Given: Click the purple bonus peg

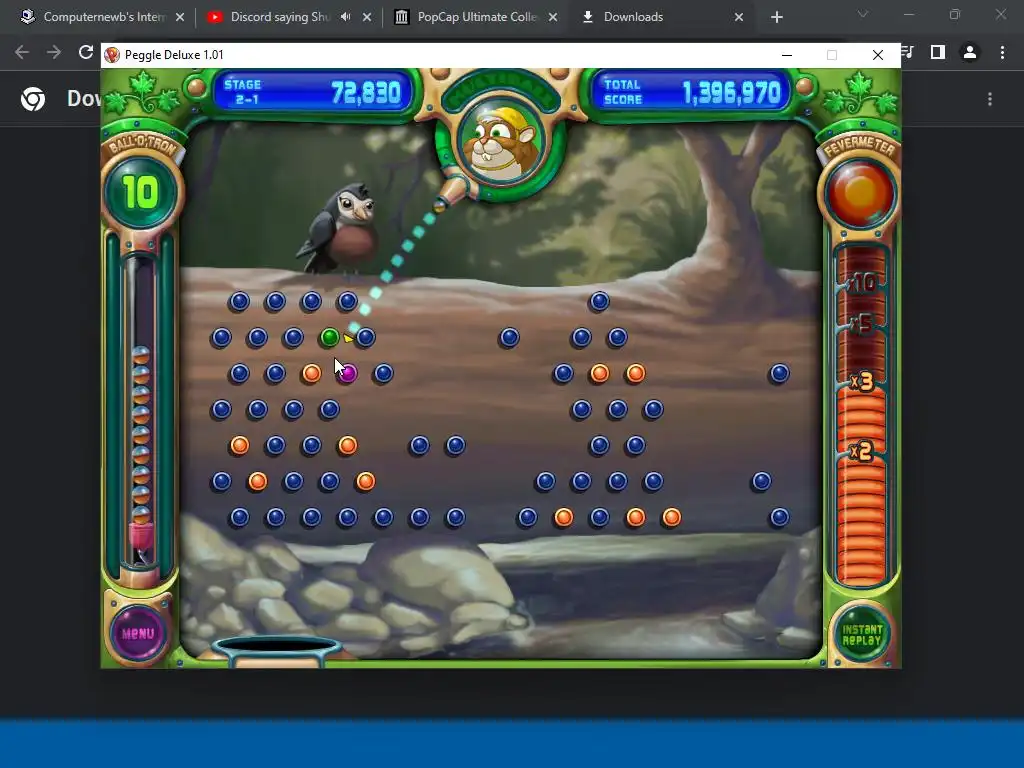Looking at the screenshot, I should tap(348, 374).
